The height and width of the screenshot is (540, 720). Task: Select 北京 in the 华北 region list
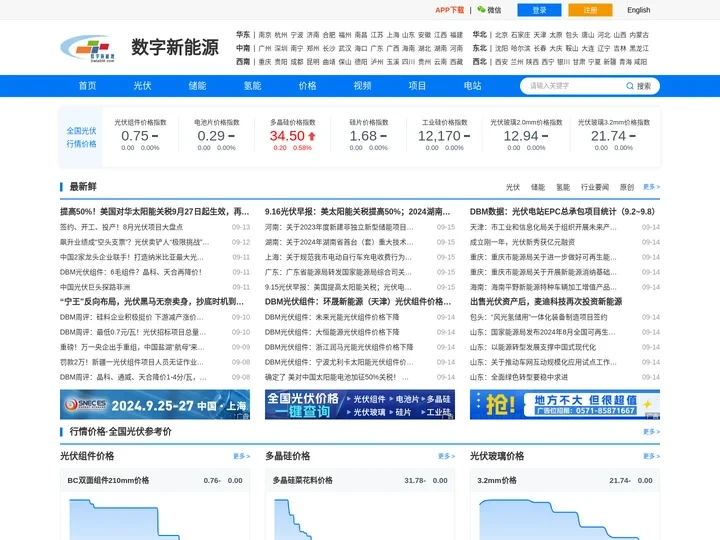(501, 35)
